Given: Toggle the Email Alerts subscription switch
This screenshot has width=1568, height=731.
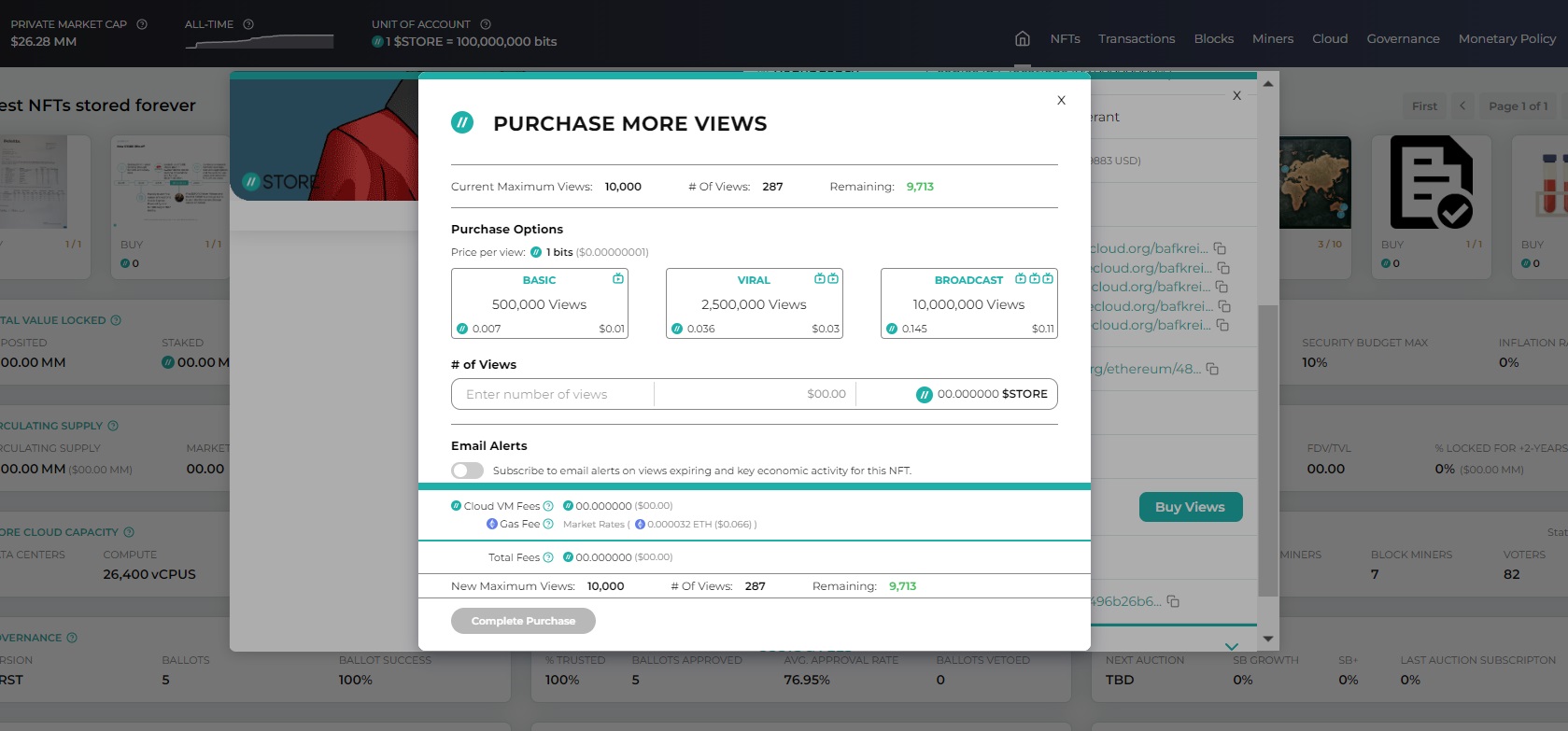Looking at the screenshot, I should click(x=468, y=471).
